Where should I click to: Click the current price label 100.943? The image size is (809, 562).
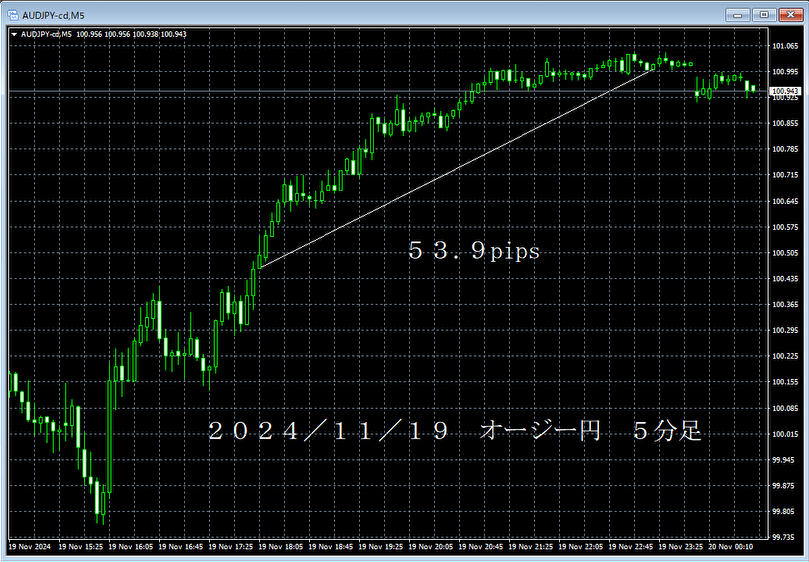pyautogui.click(x=785, y=91)
